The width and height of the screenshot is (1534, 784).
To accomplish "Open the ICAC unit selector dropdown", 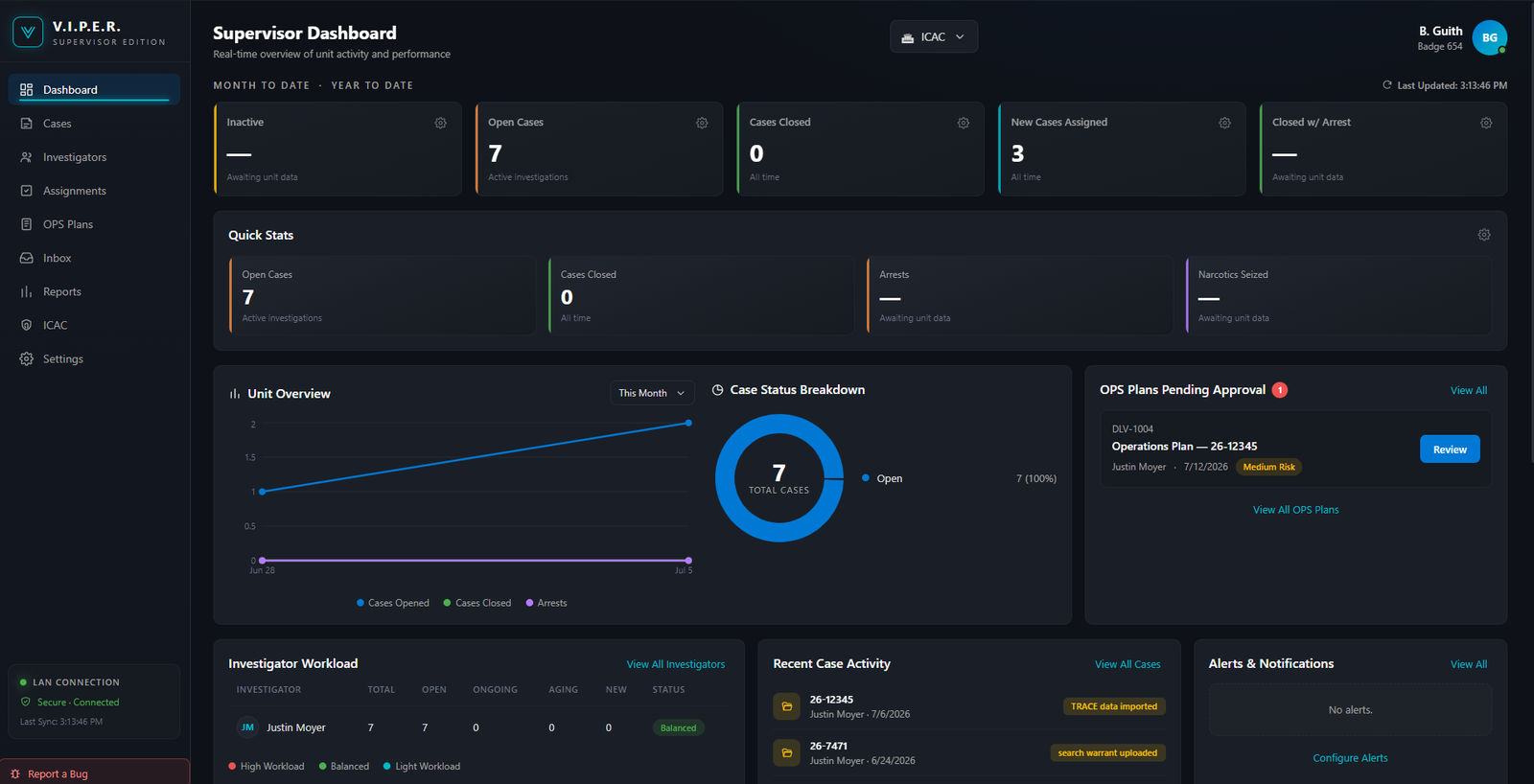I will click(934, 36).
